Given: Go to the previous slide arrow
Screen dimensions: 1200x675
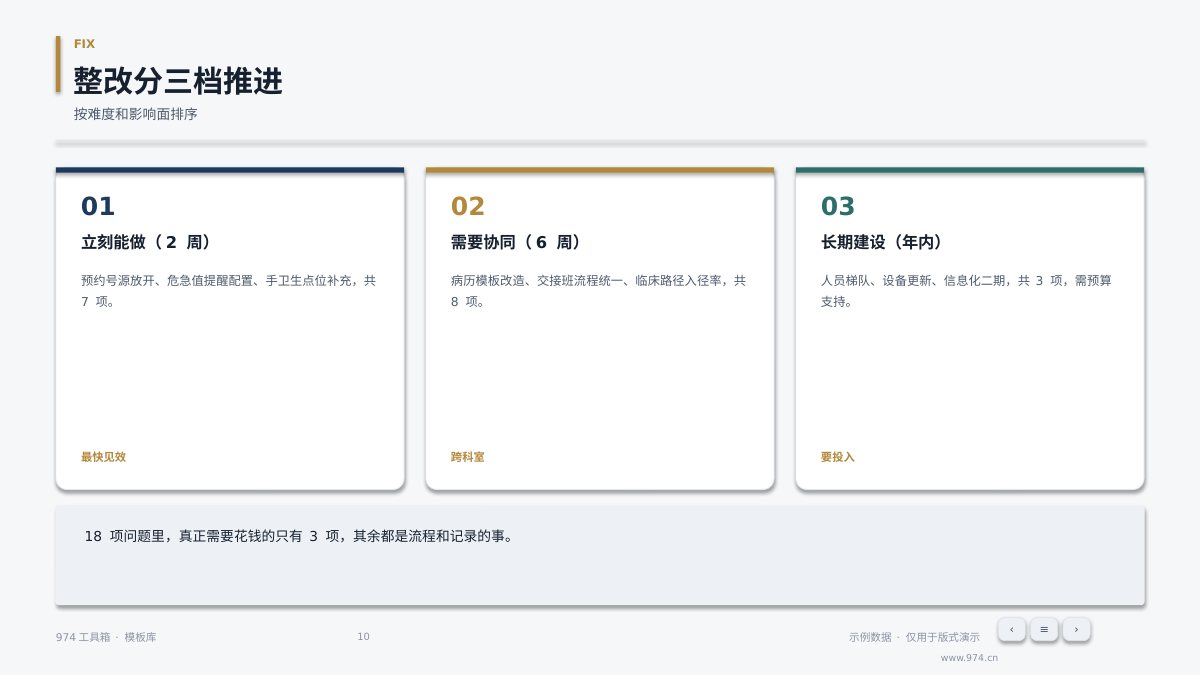Looking at the screenshot, I should tap(1011, 629).
